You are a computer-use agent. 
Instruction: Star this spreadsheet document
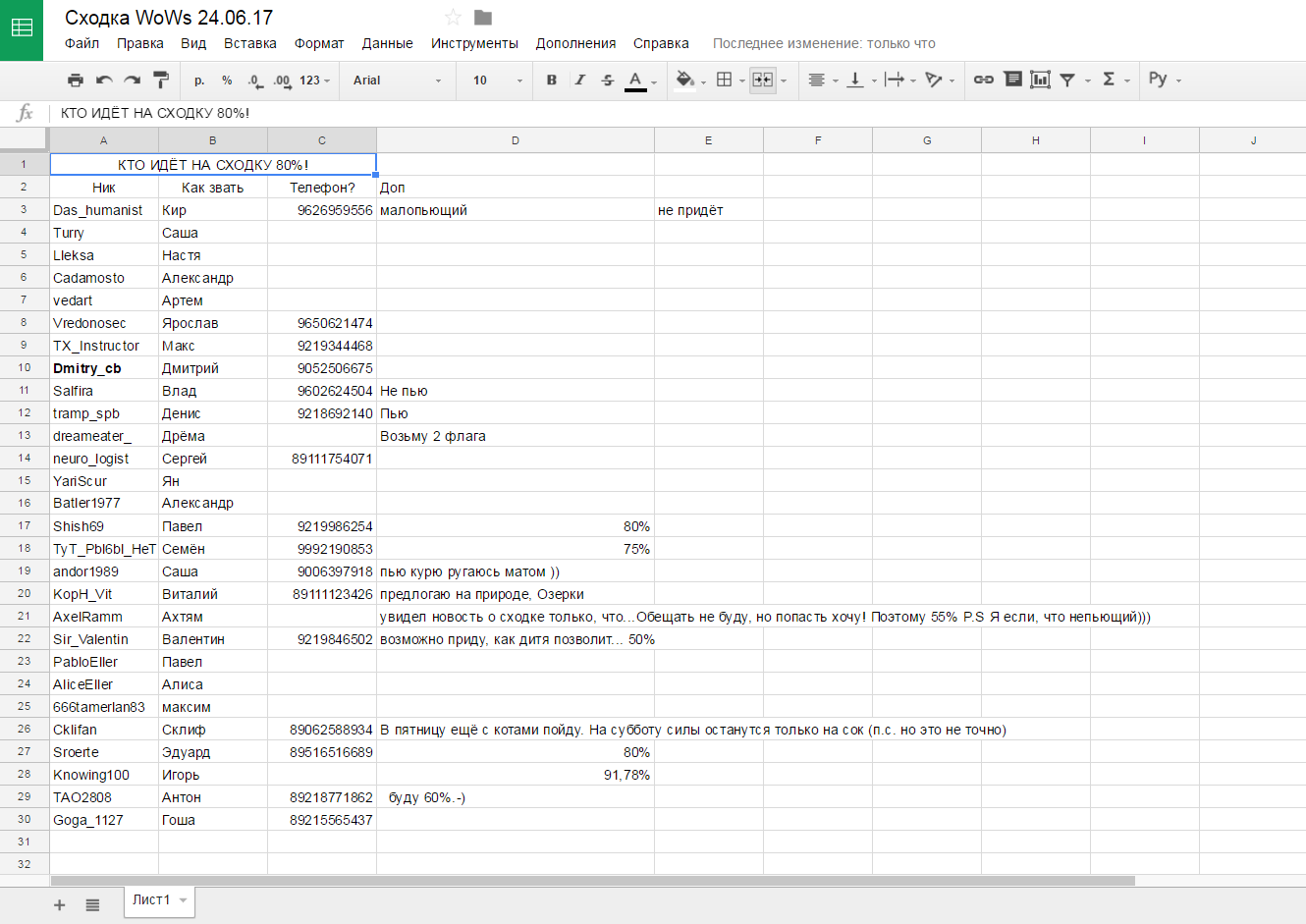[x=453, y=18]
